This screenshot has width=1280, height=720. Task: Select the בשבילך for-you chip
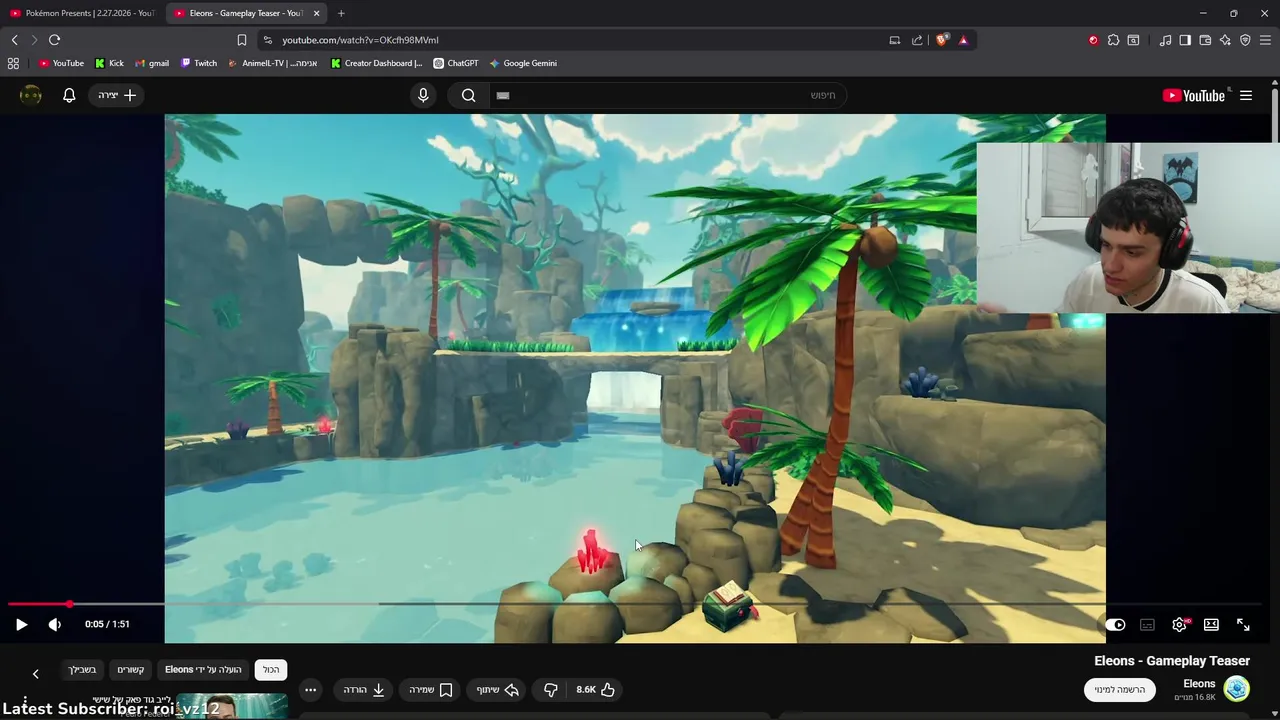tap(82, 669)
